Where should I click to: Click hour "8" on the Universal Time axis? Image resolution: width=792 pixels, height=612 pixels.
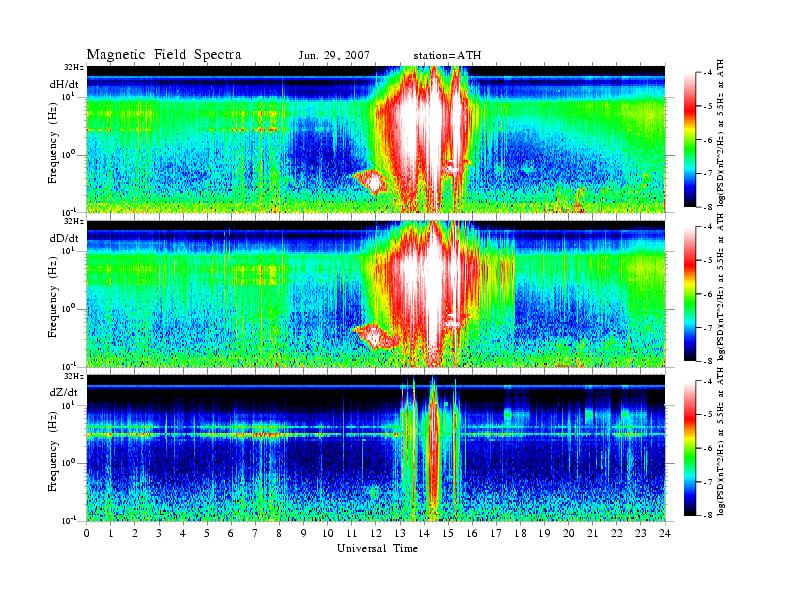coord(279,534)
